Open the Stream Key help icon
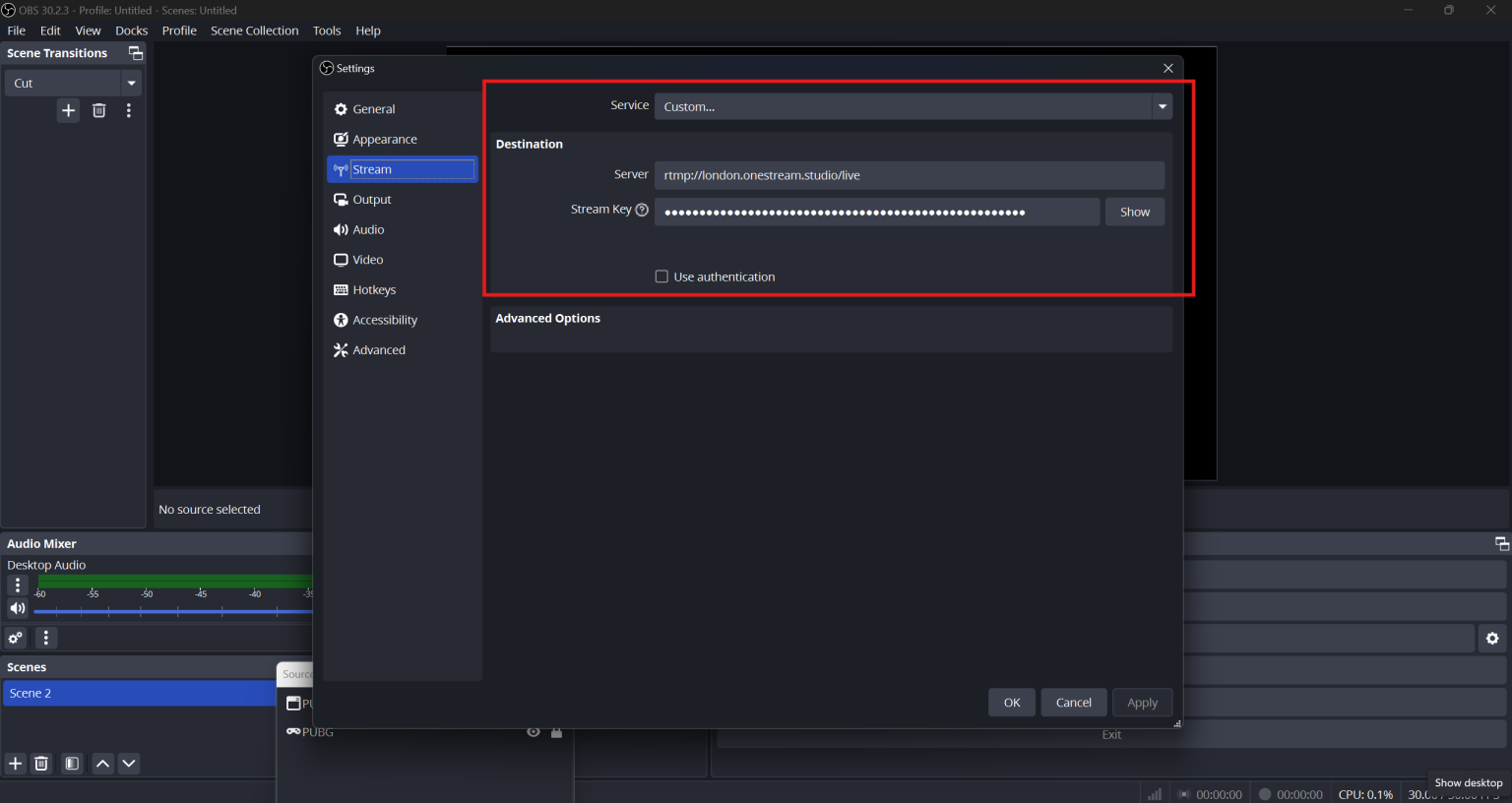Screen dimensions: 1512x803 (642, 209)
